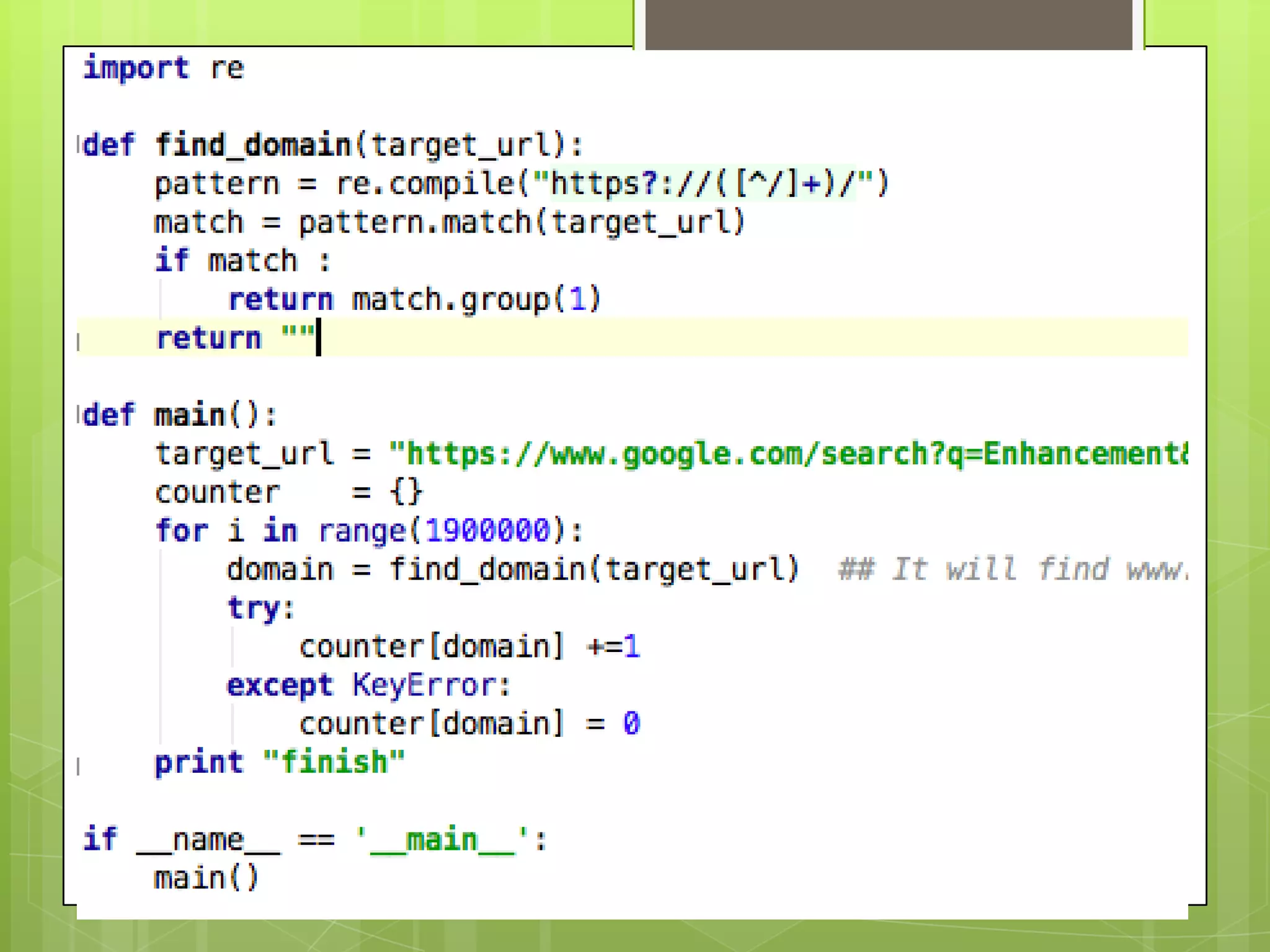Screen dimensions: 1270x952
Task: Click the '## It will find www' comment
Action: click(1012, 570)
